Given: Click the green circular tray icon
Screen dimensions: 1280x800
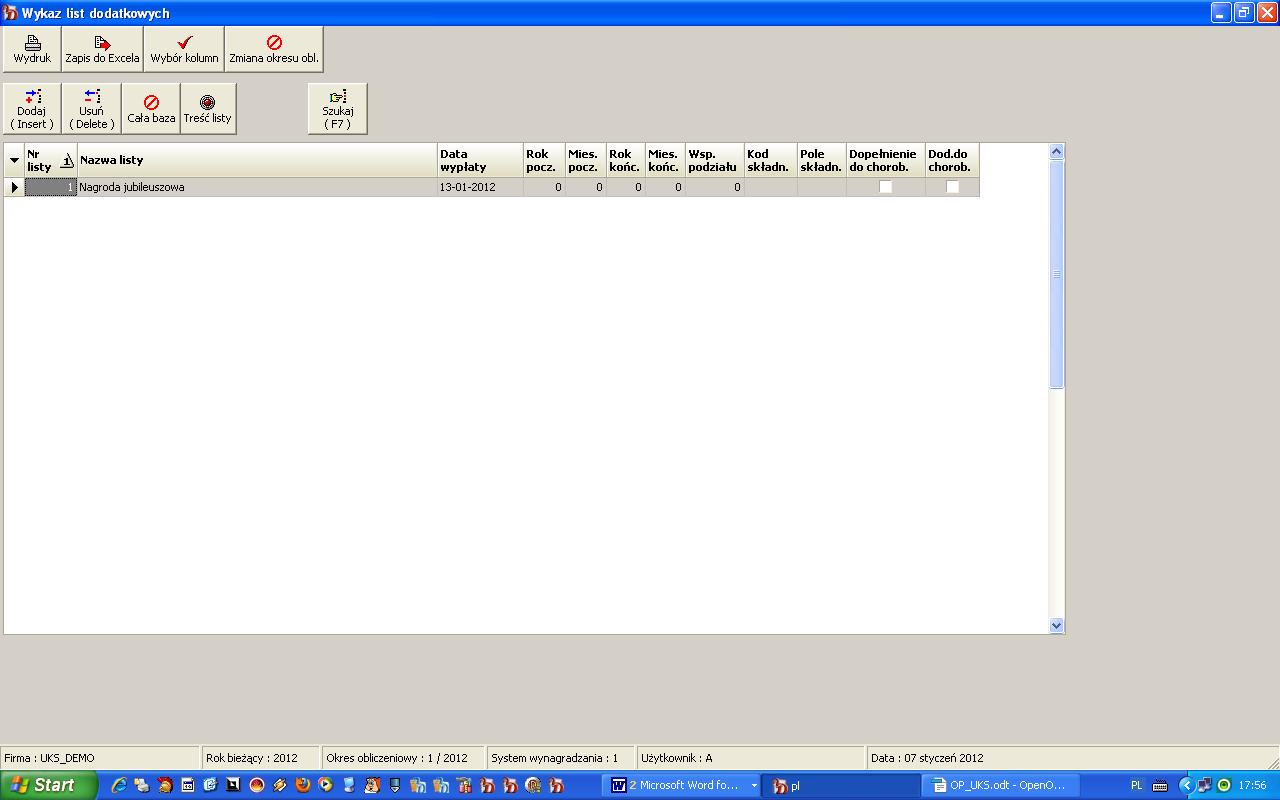Looking at the screenshot, I should click(1224, 786).
